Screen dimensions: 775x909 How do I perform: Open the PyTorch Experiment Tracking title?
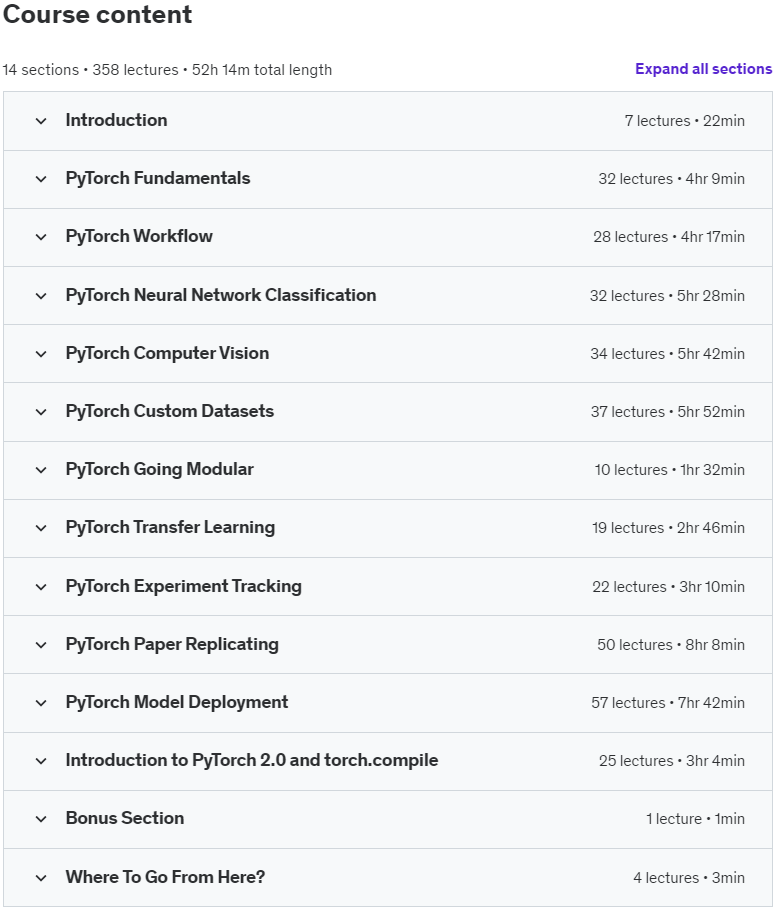click(x=184, y=586)
